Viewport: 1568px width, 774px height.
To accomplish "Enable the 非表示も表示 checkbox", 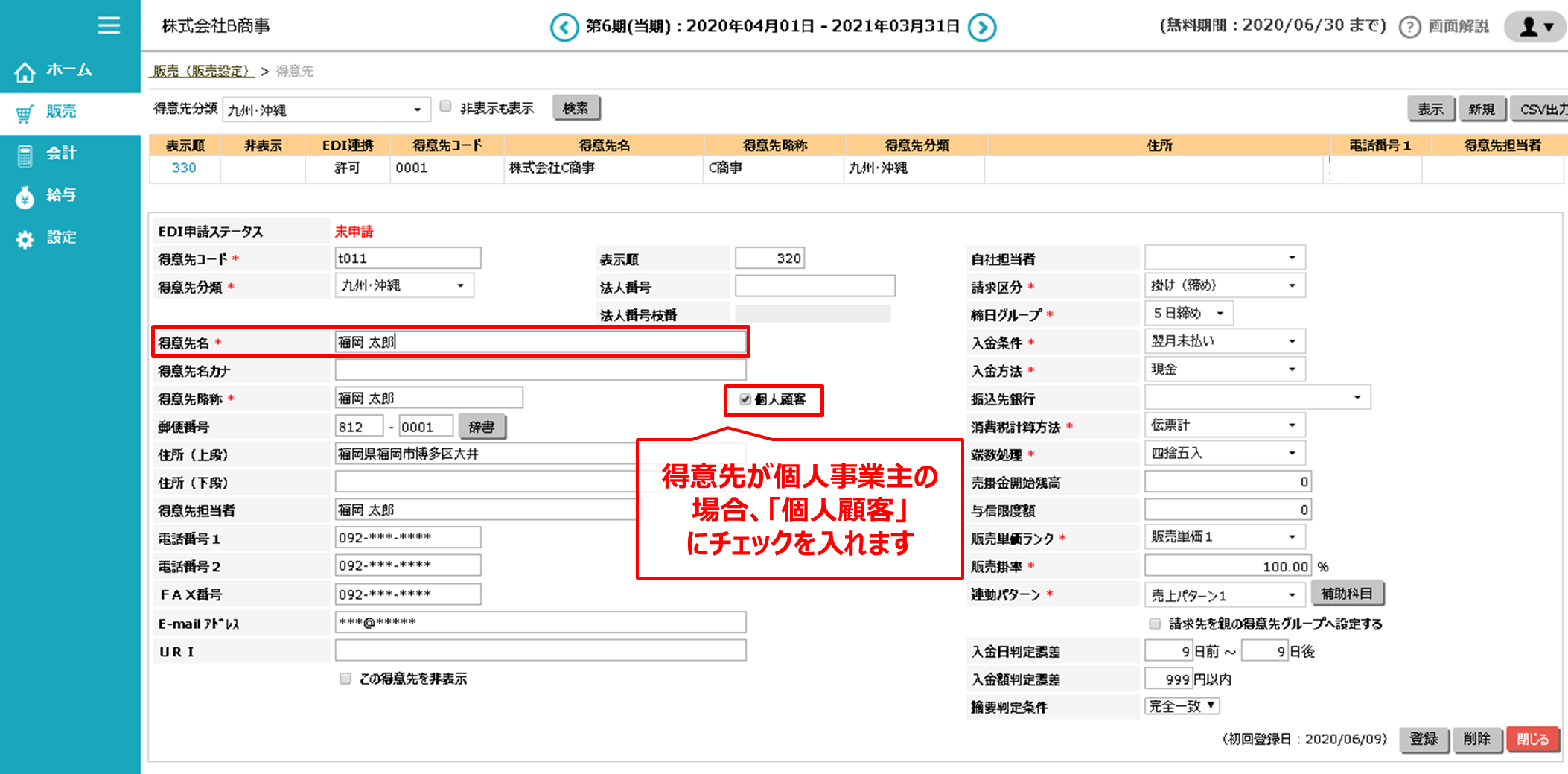I will 444,105.
